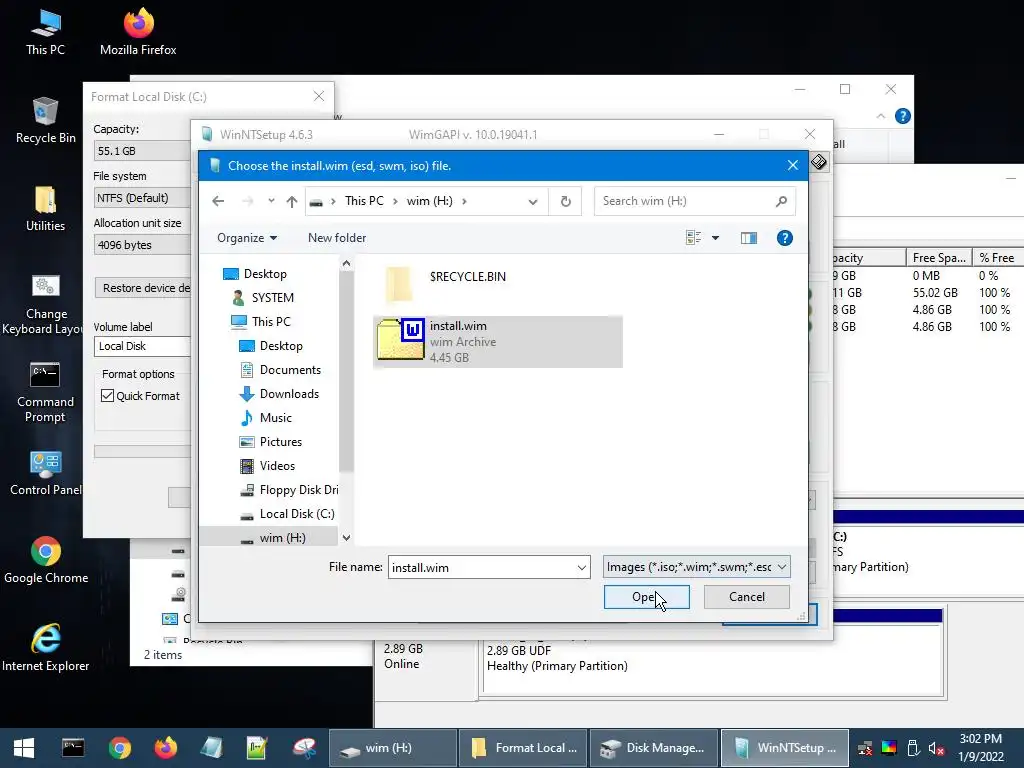The image size is (1024, 768).
Task: Open the NTFS file system dropdown
Action: point(142,198)
